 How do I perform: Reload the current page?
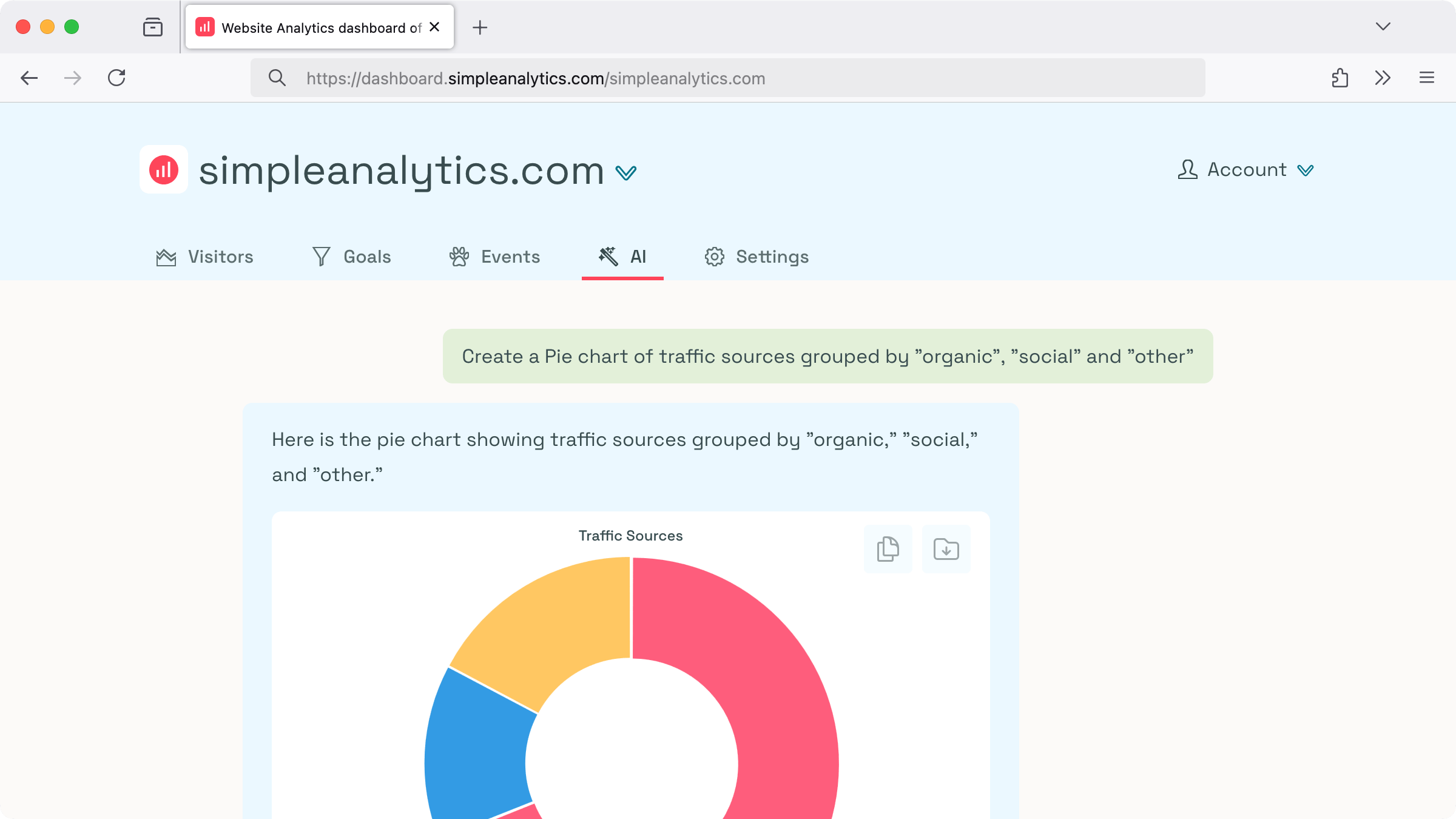pos(116,78)
